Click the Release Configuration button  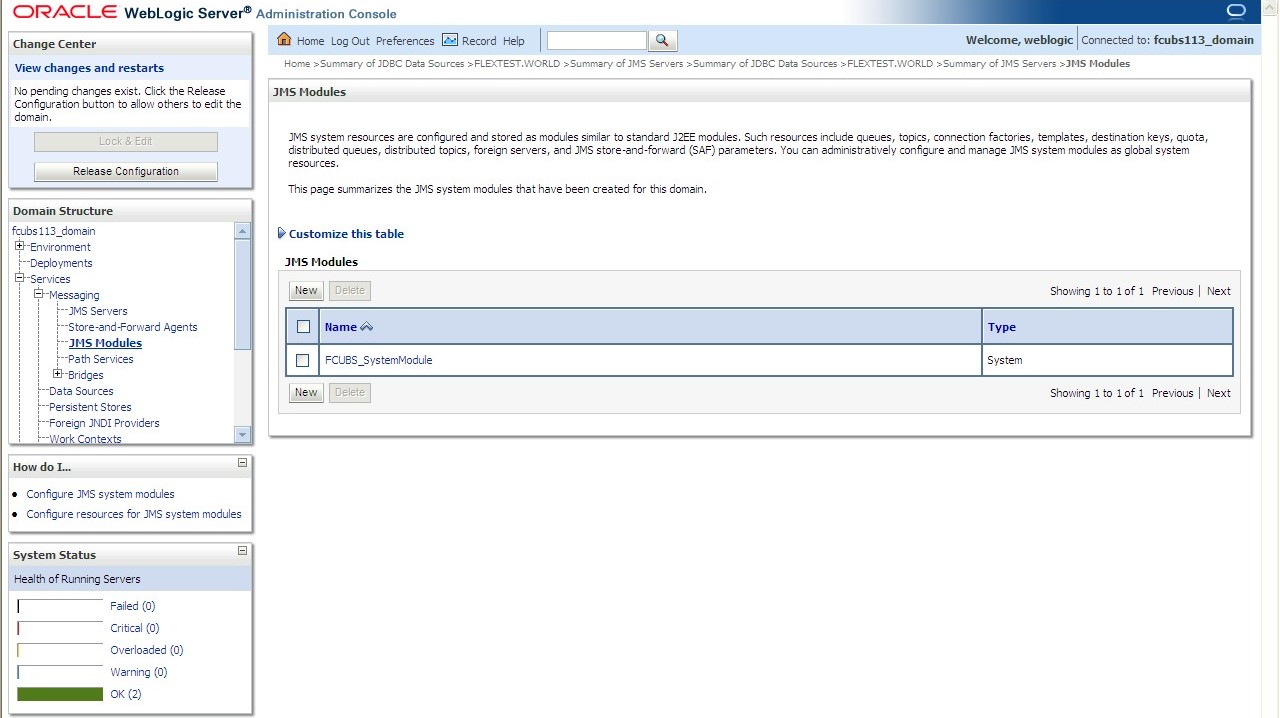(x=126, y=171)
